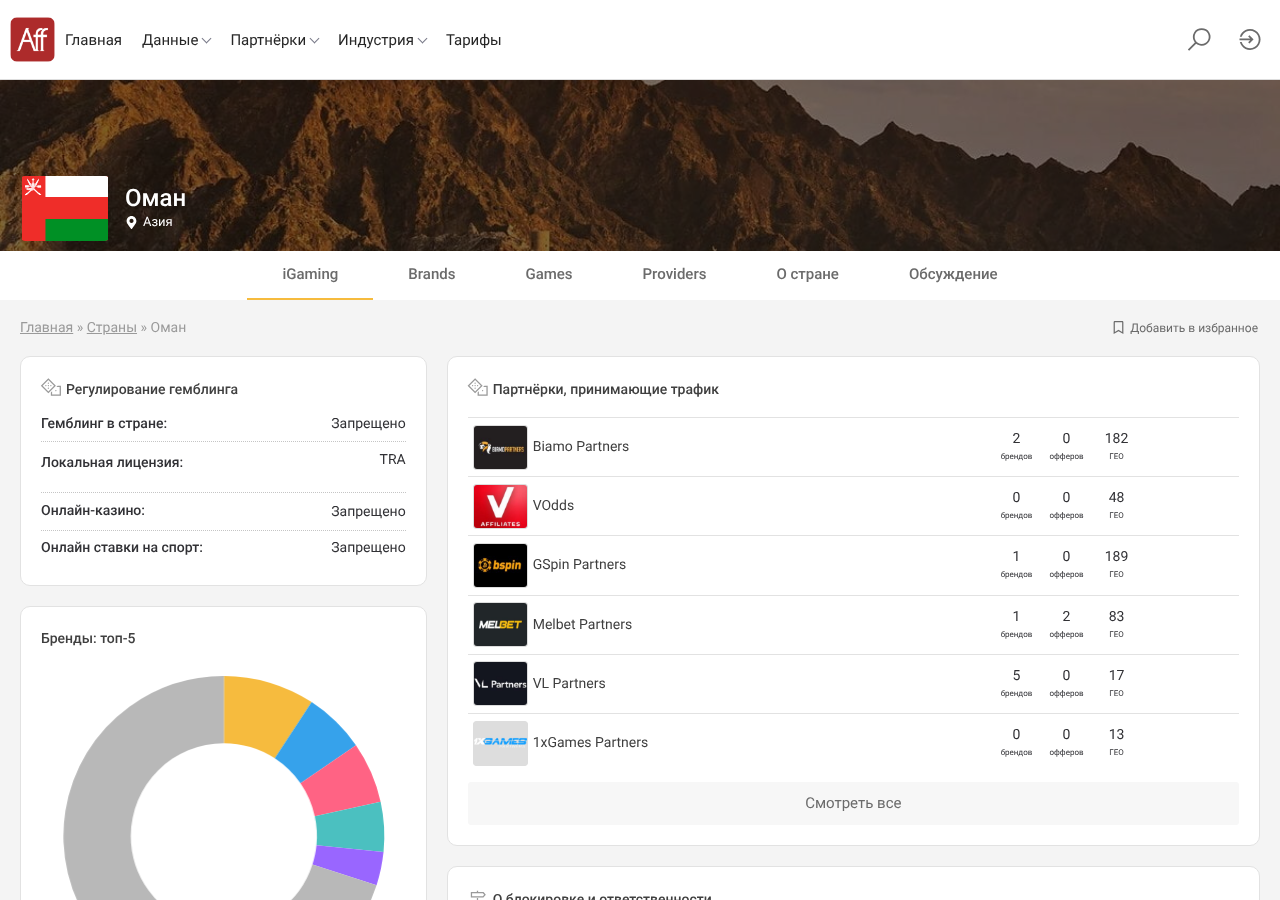Expand the Данные dropdown menu
Screen dimensions: 1280x900
(176, 40)
